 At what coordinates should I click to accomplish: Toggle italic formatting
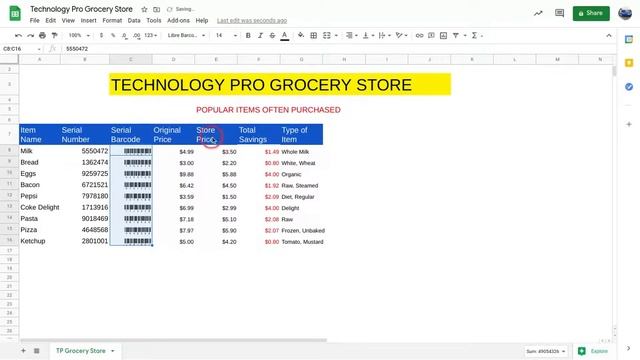(x=260, y=36)
